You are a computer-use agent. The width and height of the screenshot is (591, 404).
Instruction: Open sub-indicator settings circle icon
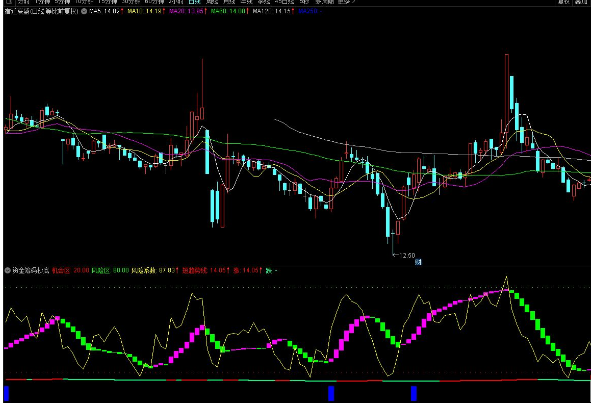(x=8, y=270)
